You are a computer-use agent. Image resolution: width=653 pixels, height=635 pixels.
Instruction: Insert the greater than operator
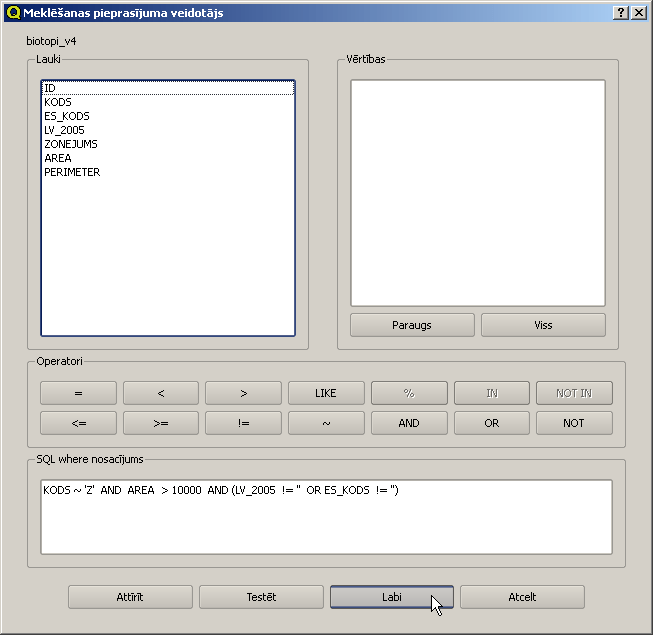click(243, 393)
